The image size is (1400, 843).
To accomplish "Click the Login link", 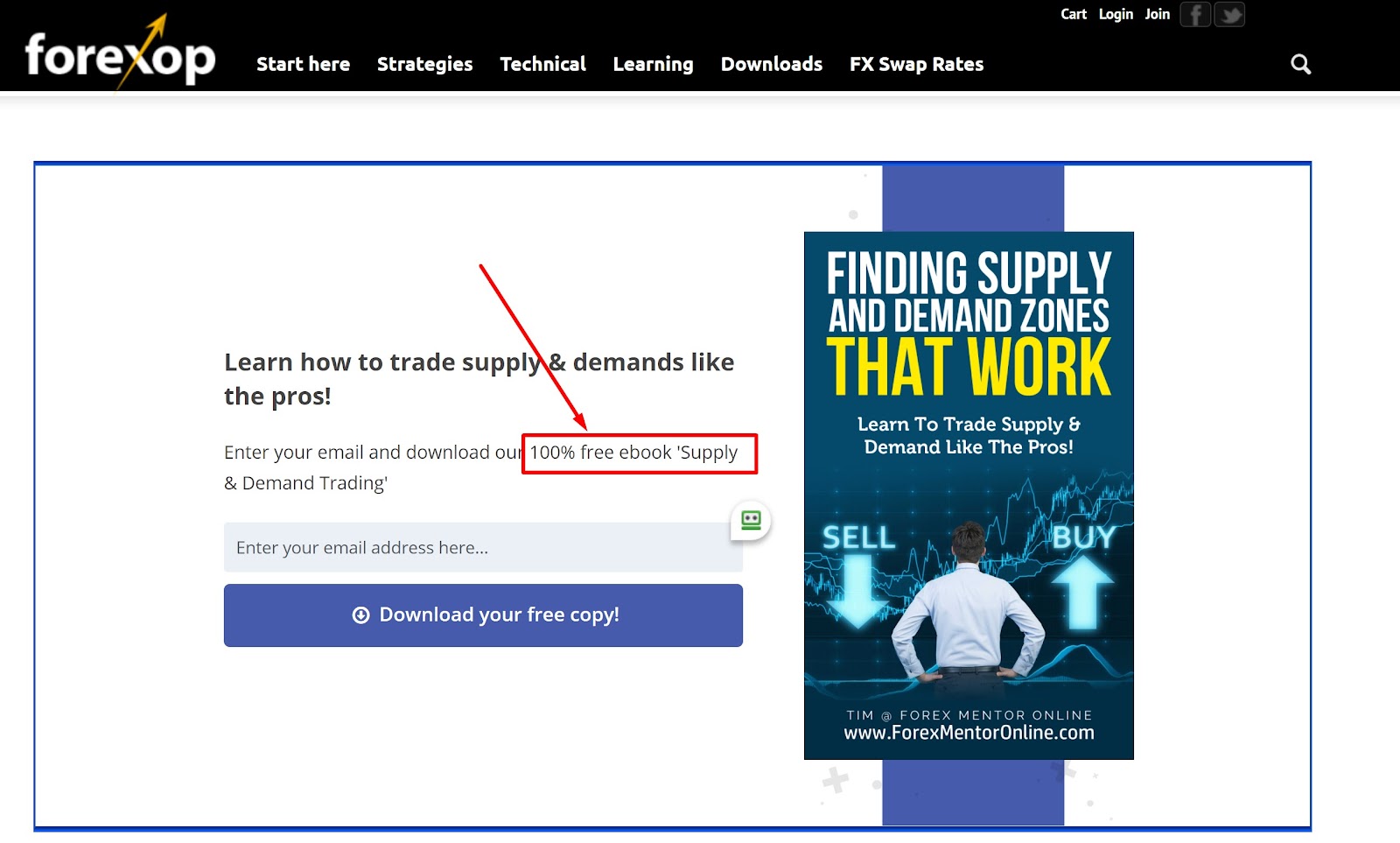I will click(x=1116, y=14).
